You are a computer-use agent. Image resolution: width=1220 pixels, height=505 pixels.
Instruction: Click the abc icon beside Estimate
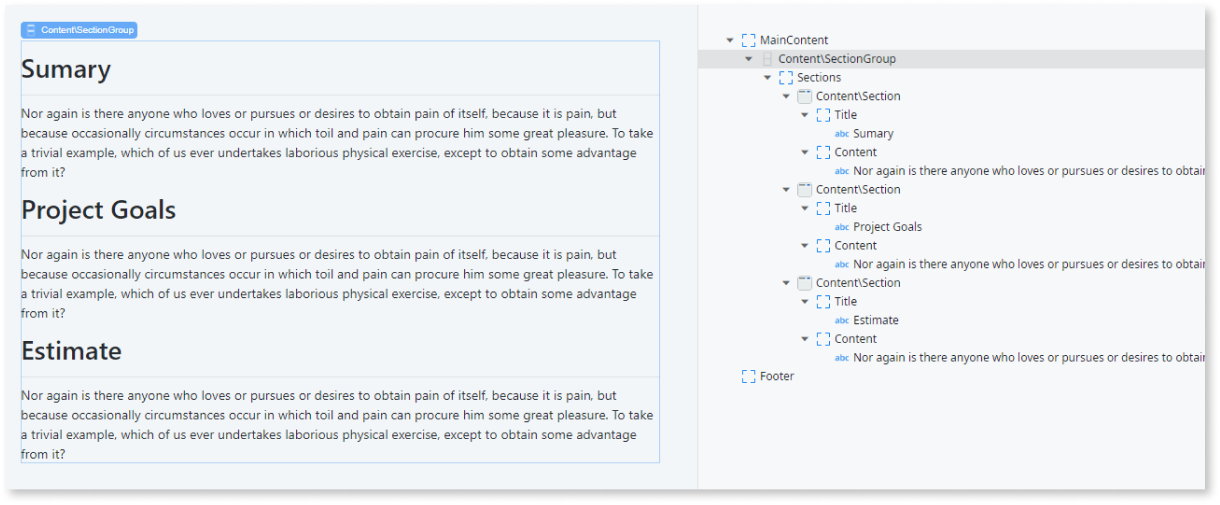(841, 321)
